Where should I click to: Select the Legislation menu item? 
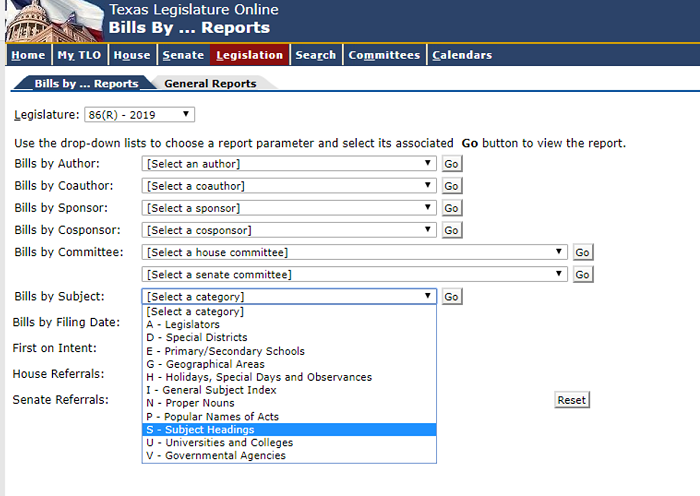tap(250, 55)
